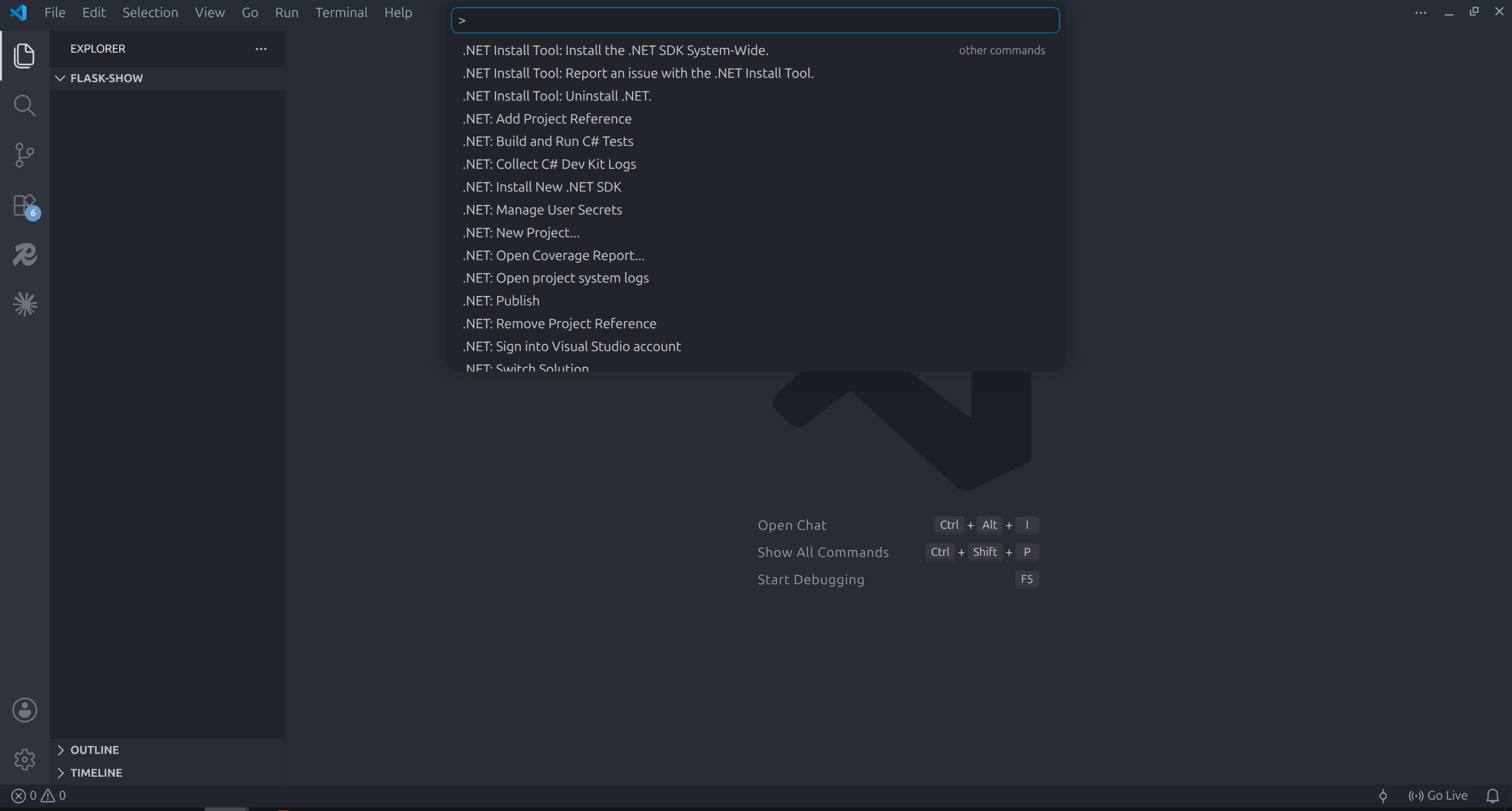Open title bar ellipsis more menu
Image resolution: width=1512 pixels, height=811 pixels.
pos(1420,12)
